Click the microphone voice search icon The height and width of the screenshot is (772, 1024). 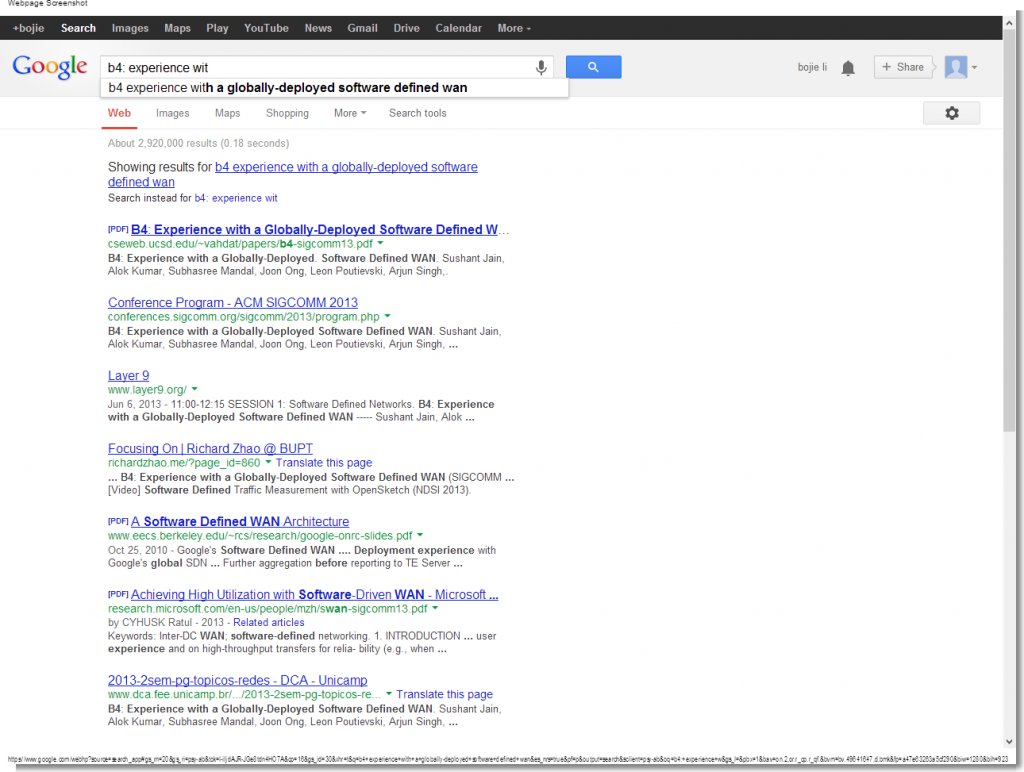(x=540, y=66)
